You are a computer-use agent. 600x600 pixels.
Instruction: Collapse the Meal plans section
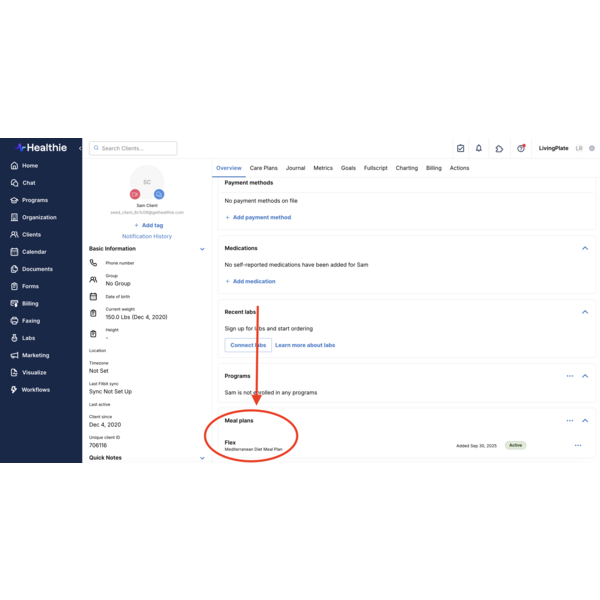point(585,421)
